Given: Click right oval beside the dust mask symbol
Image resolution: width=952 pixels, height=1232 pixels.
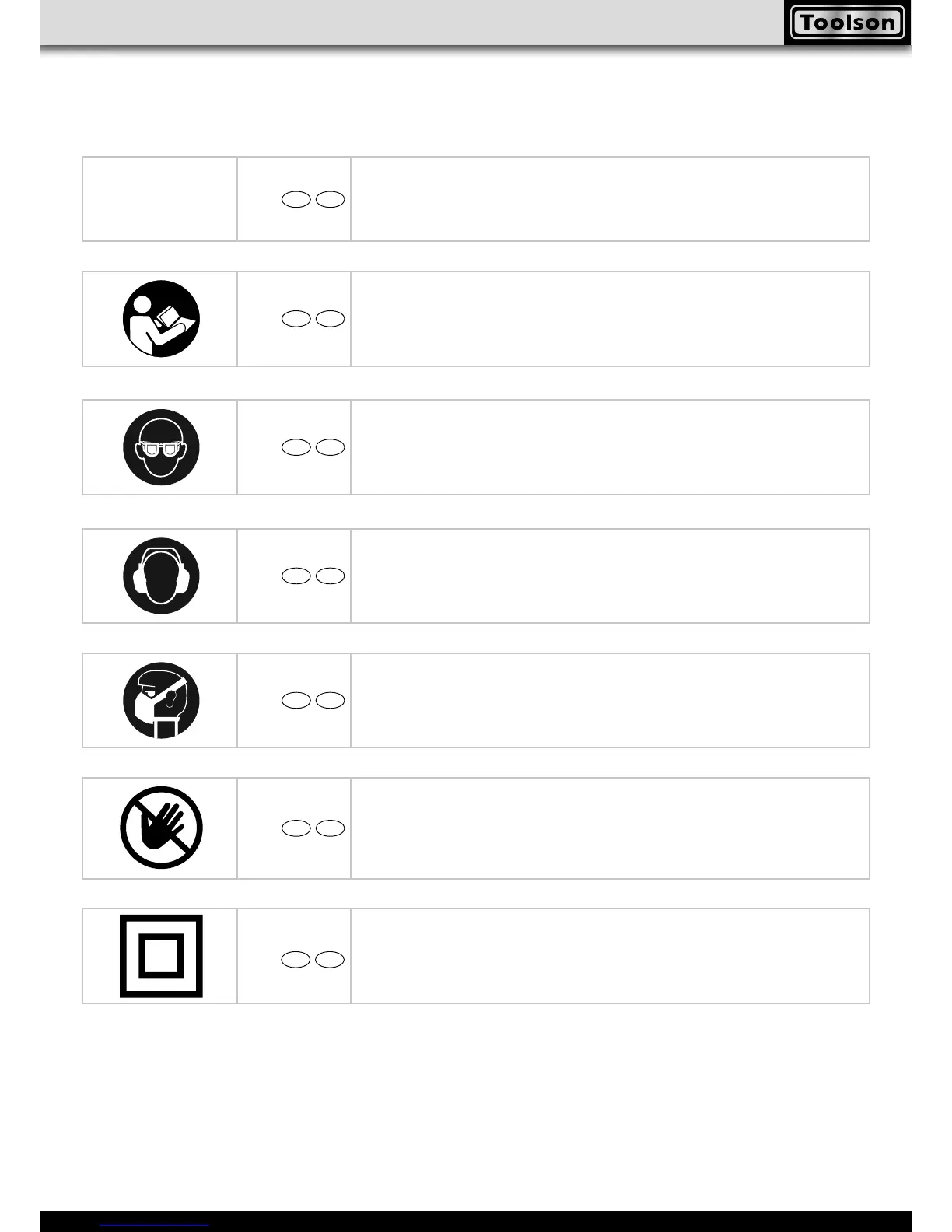Looking at the screenshot, I should coord(330,700).
